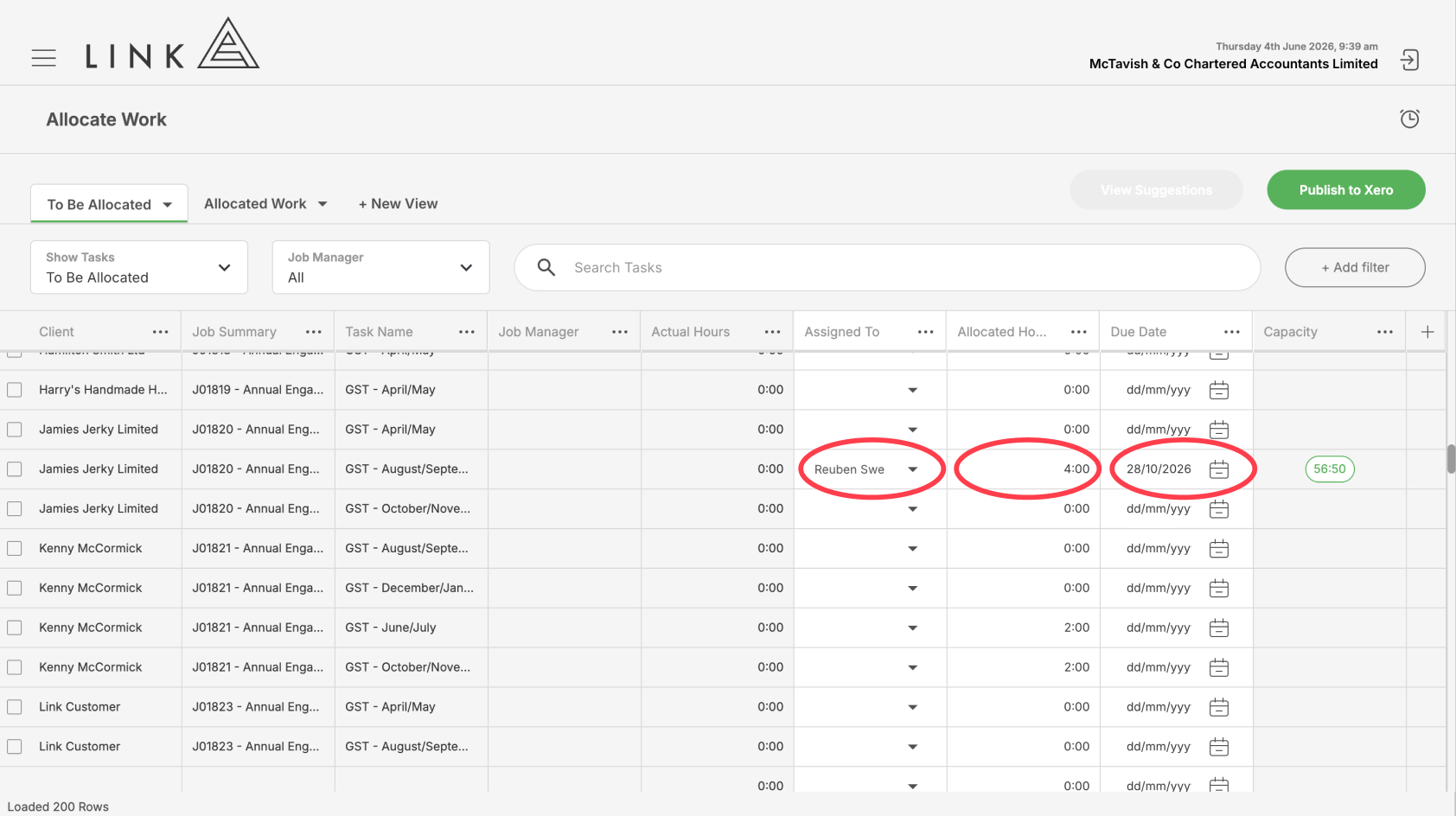This screenshot has height=816, width=1456.
Task: Open Job Manager column options menu
Action: click(x=620, y=332)
